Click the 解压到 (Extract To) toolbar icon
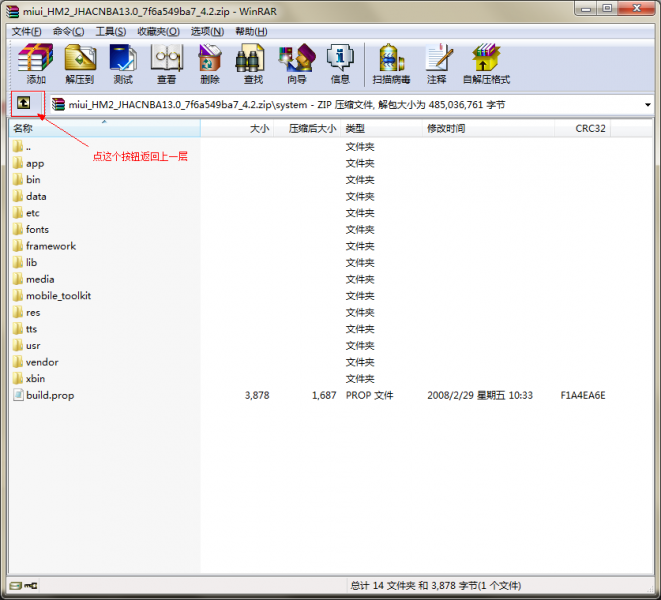The height and width of the screenshot is (600, 661). [x=80, y=57]
